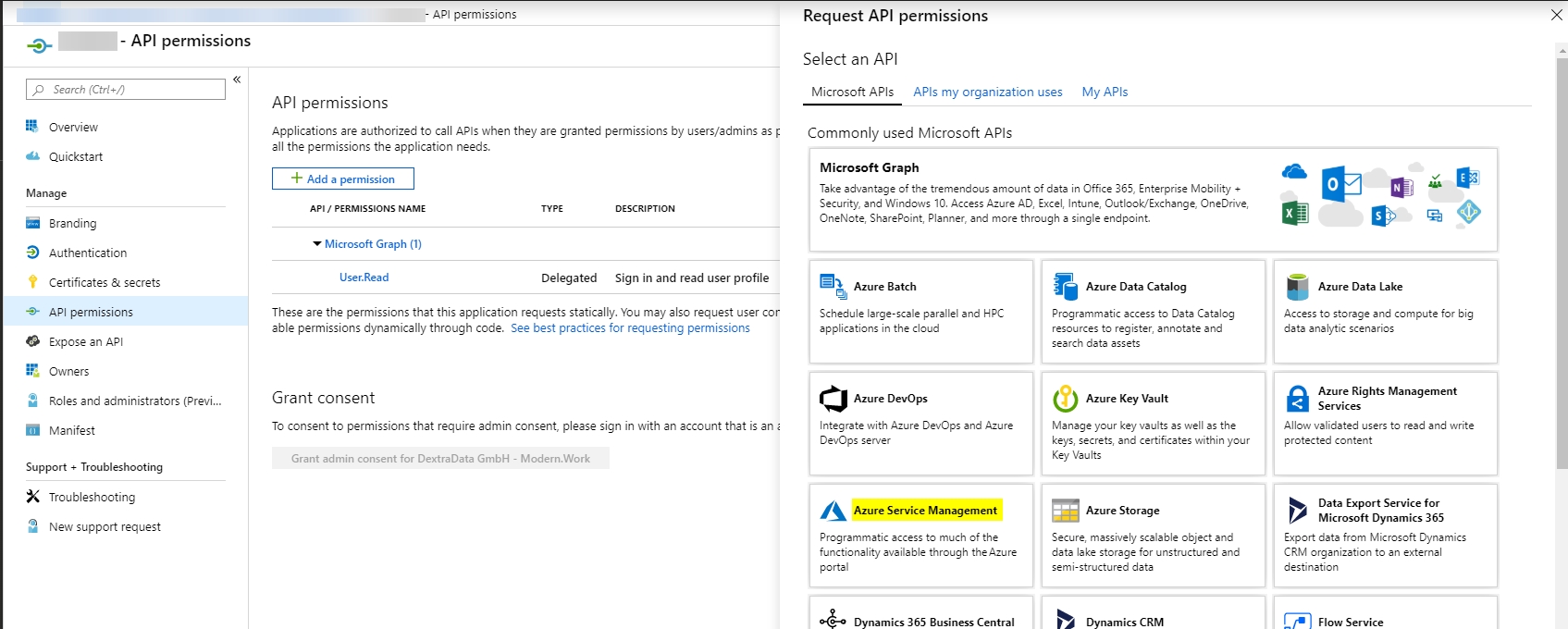The width and height of the screenshot is (1568, 629).
Task: Open the My APIs tab
Action: coord(1105,92)
